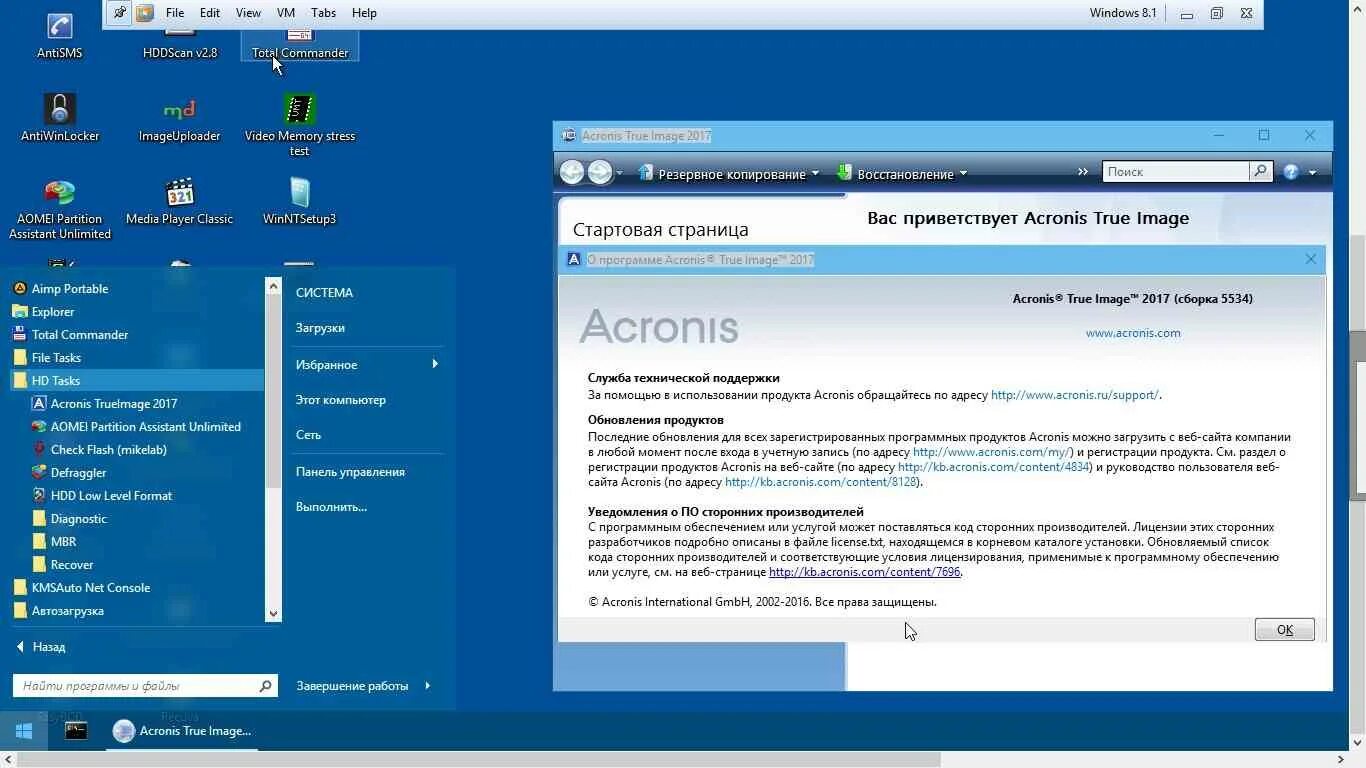Show more Acronis toolbar items chevron
The image size is (1366, 768).
tap(1082, 172)
